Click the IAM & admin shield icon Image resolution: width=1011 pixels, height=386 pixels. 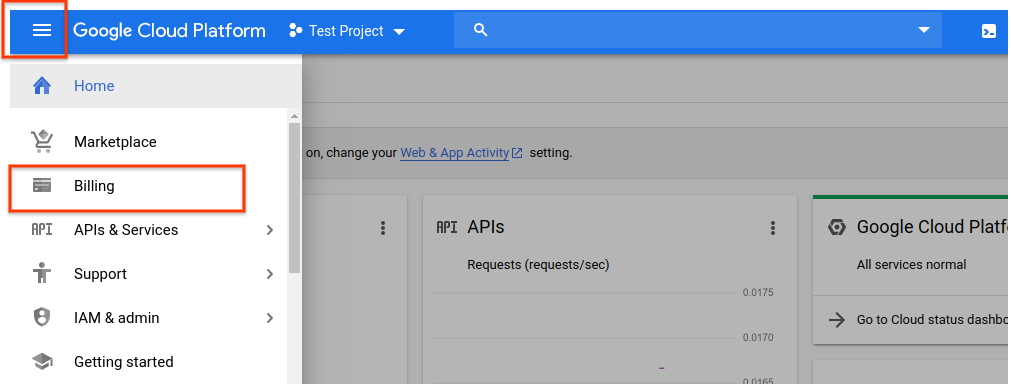click(42, 318)
